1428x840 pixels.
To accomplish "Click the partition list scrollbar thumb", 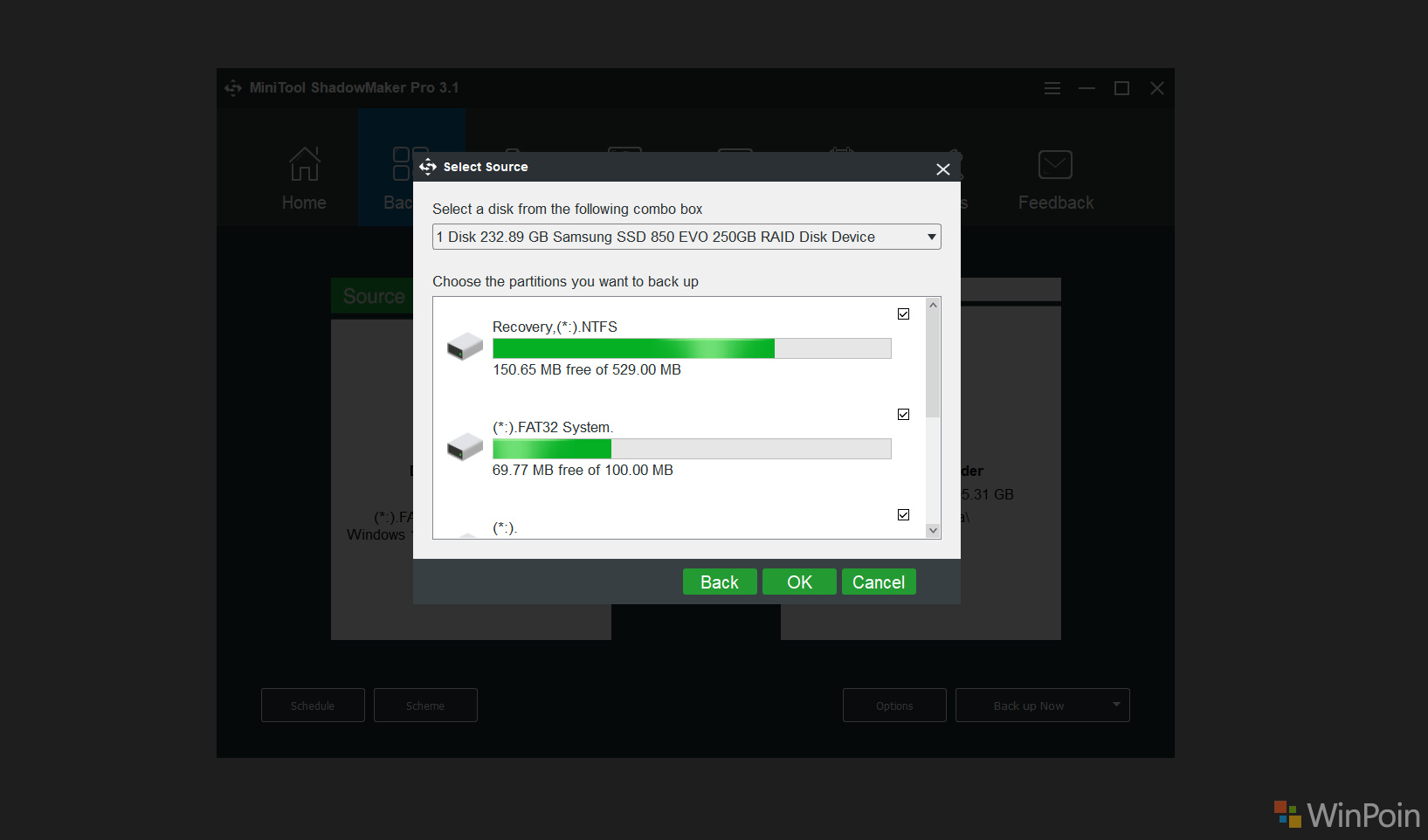I will click(x=933, y=365).
